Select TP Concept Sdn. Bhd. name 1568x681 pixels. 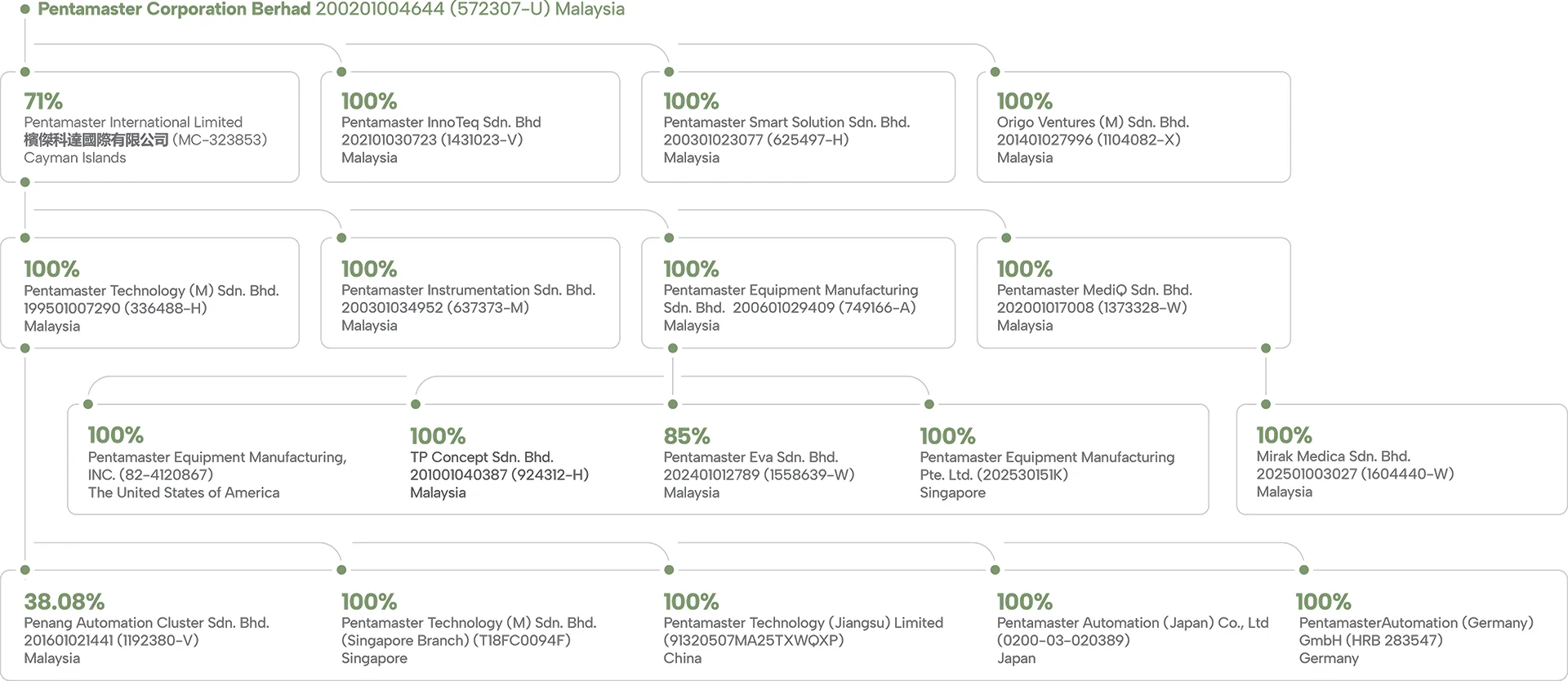click(x=481, y=457)
